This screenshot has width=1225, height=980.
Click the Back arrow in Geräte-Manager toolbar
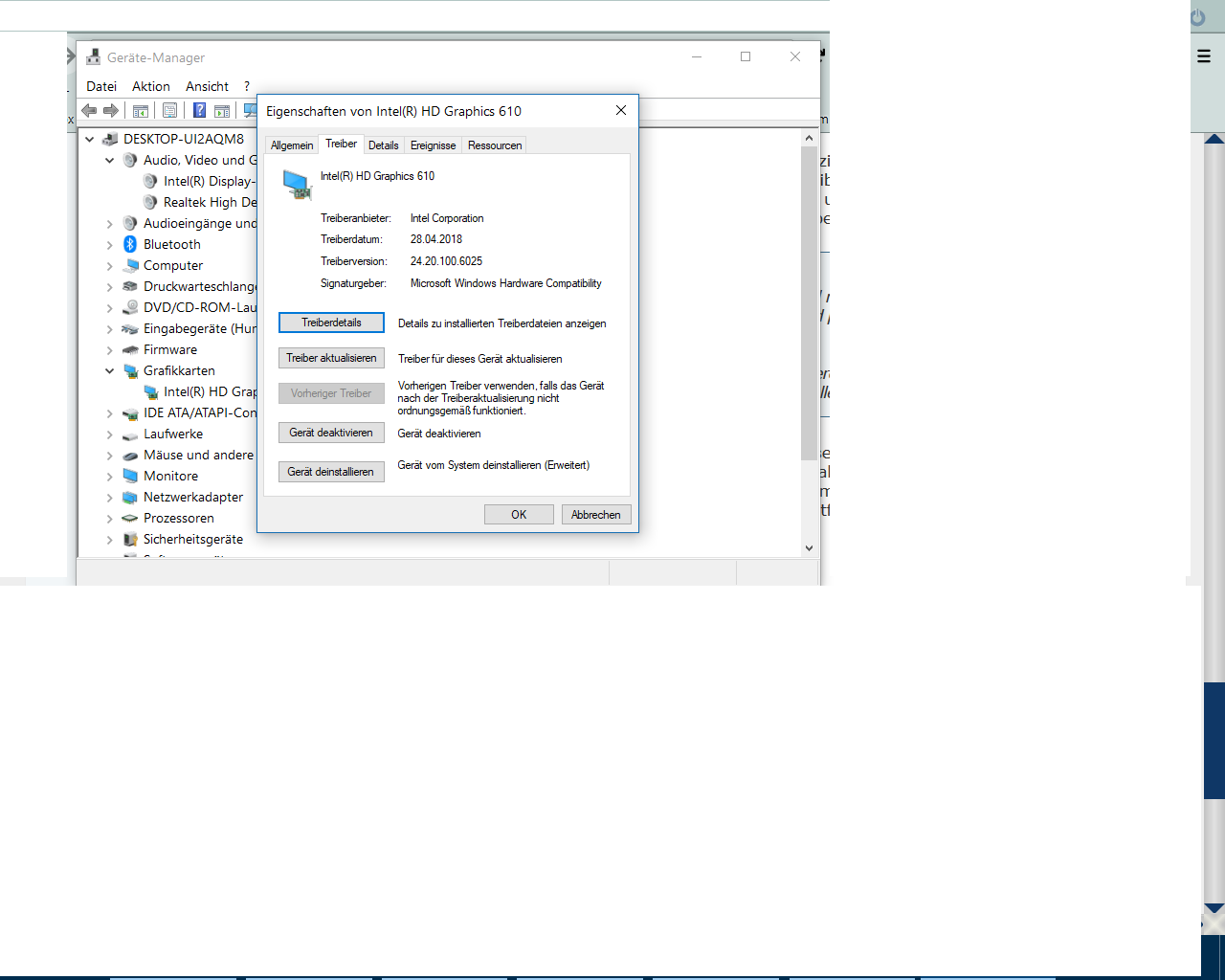pyautogui.click(x=89, y=110)
